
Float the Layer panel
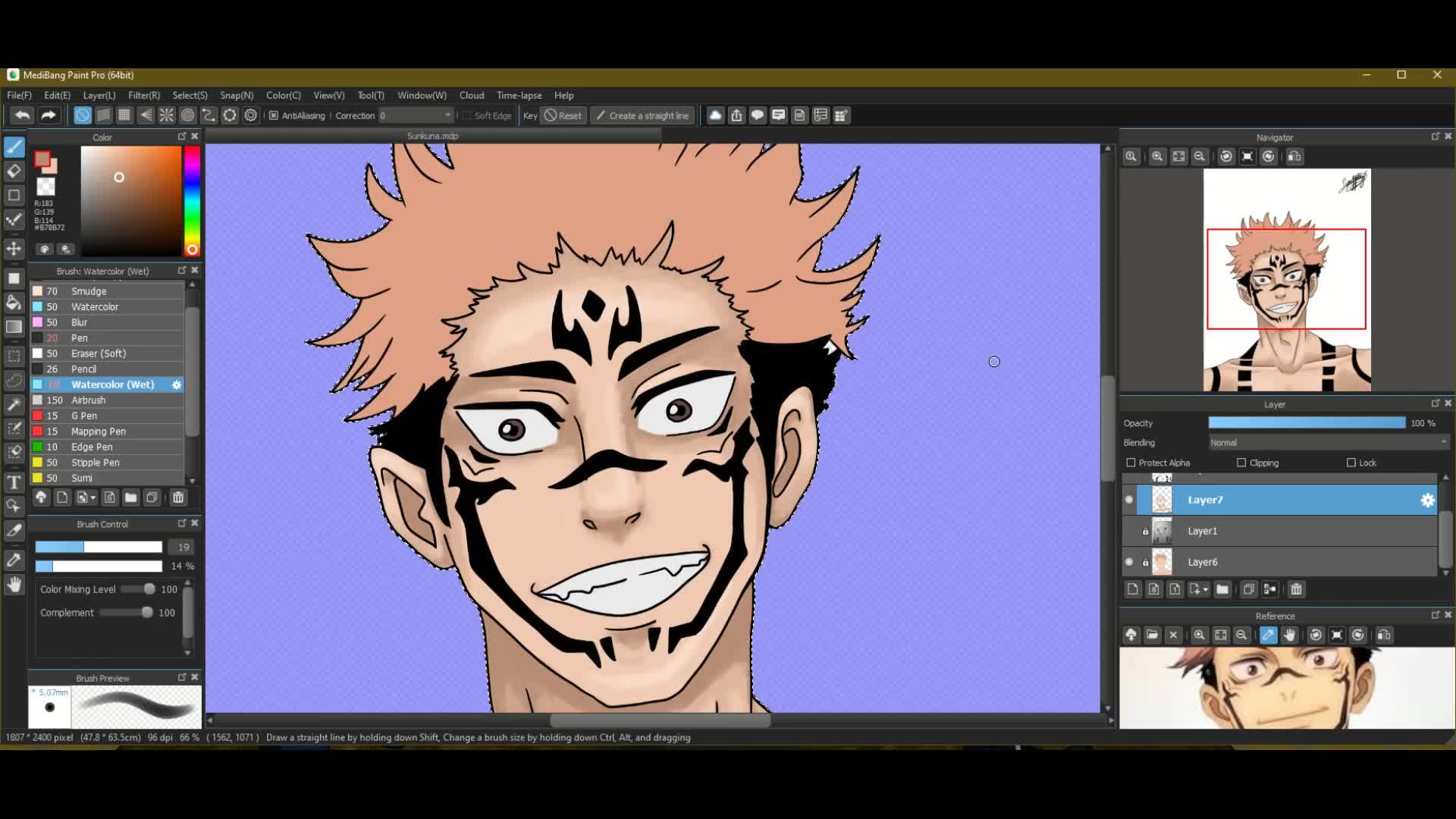(1435, 403)
